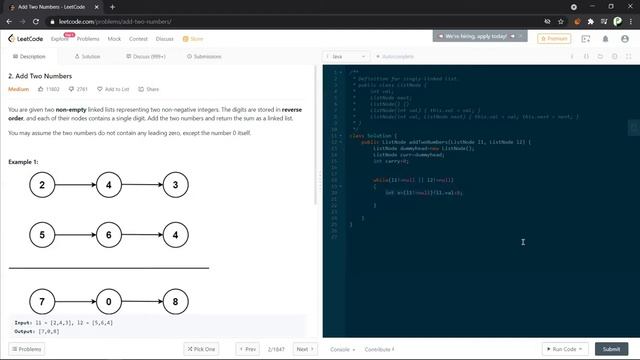Image resolution: width=640 pixels, height=360 pixels.
Task: Go to the Prev problem
Action: pyautogui.click(x=248, y=349)
